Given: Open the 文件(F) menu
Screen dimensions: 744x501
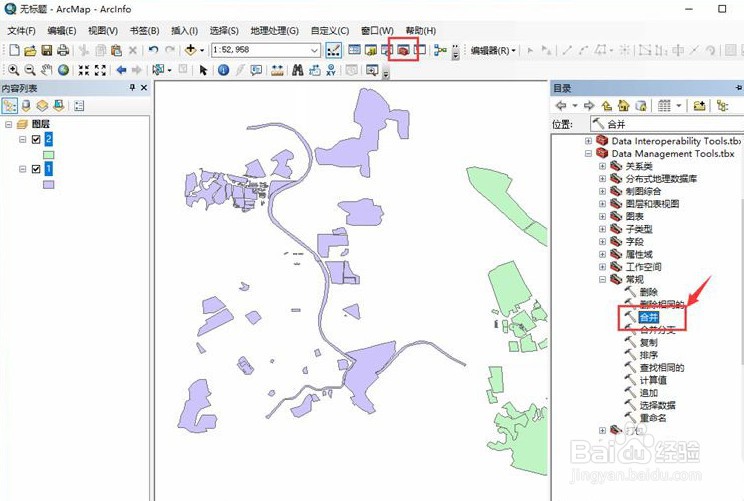Looking at the screenshot, I should pyautogui.click(x=21, y=31).
